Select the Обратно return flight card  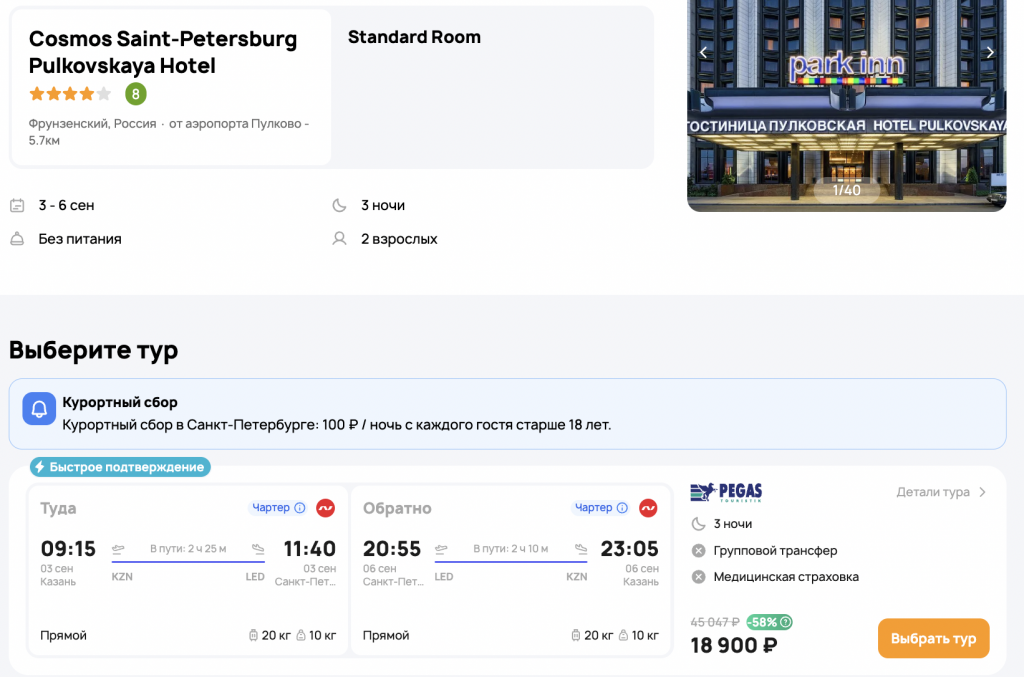pos(510,570)
